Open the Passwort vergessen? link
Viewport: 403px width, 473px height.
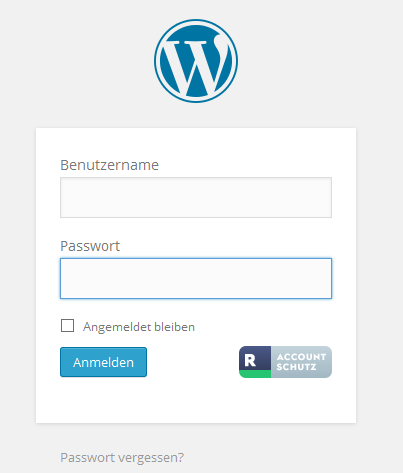(x=122, y=458)
